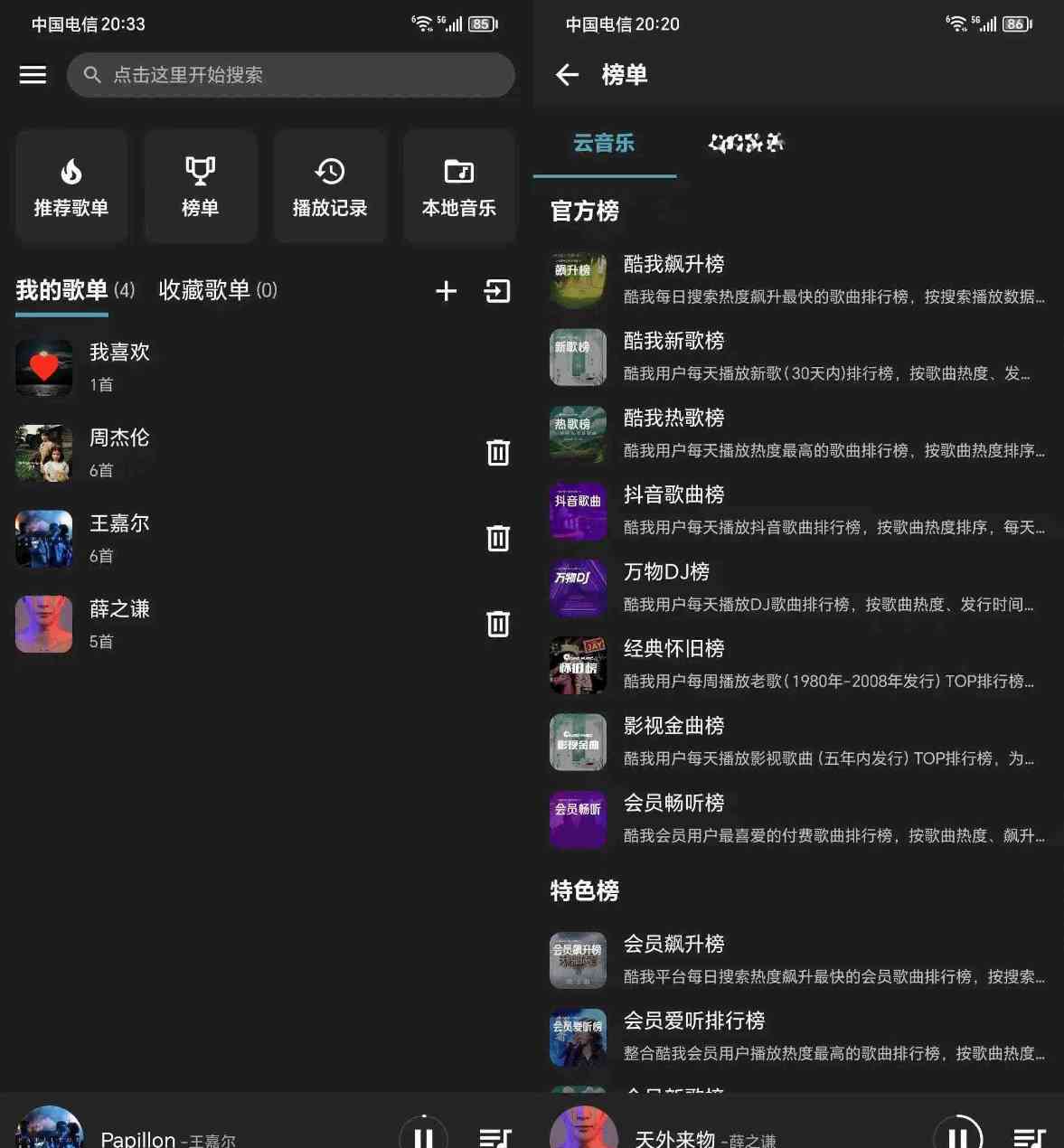Click 万物DJ cover icon
The width and height of the screenshot is (1064, 1148).
[x=578, y=588]
